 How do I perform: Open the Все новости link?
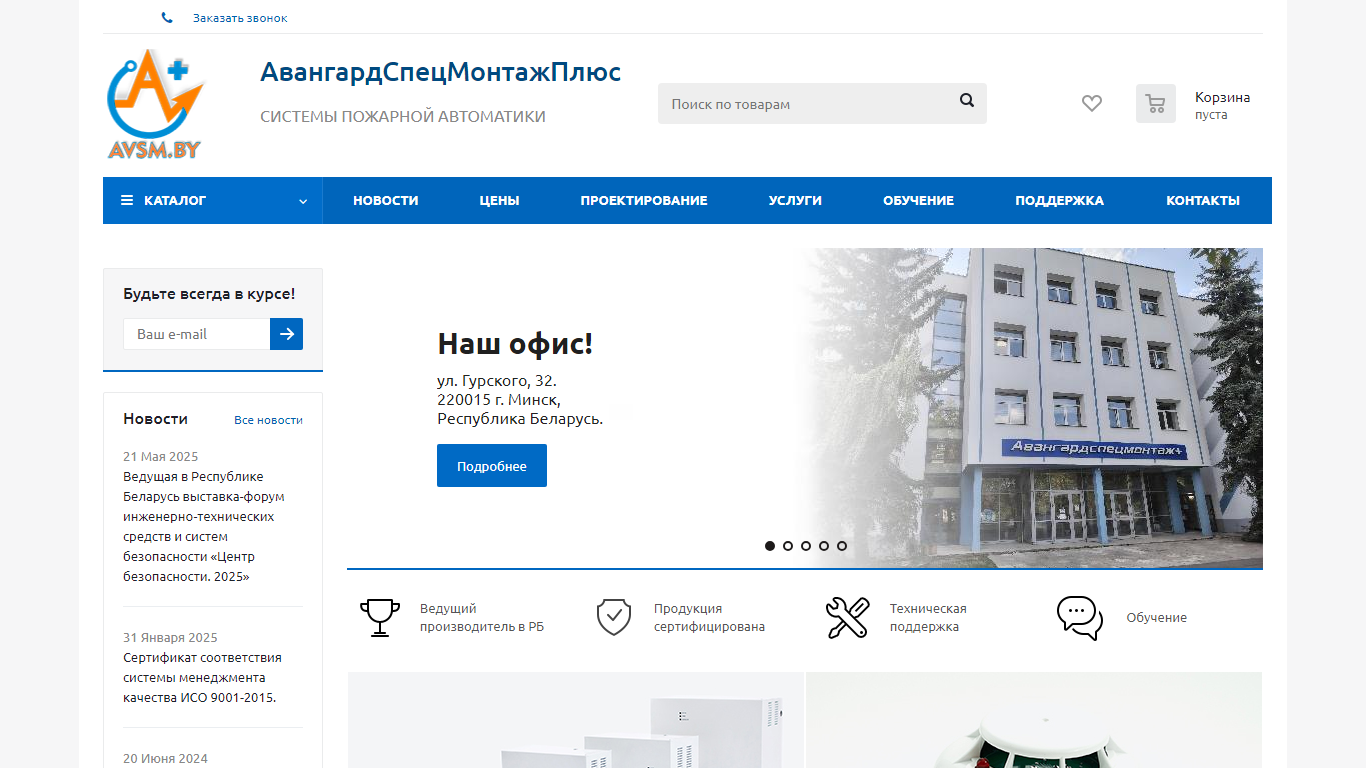[x=268, y=420]
